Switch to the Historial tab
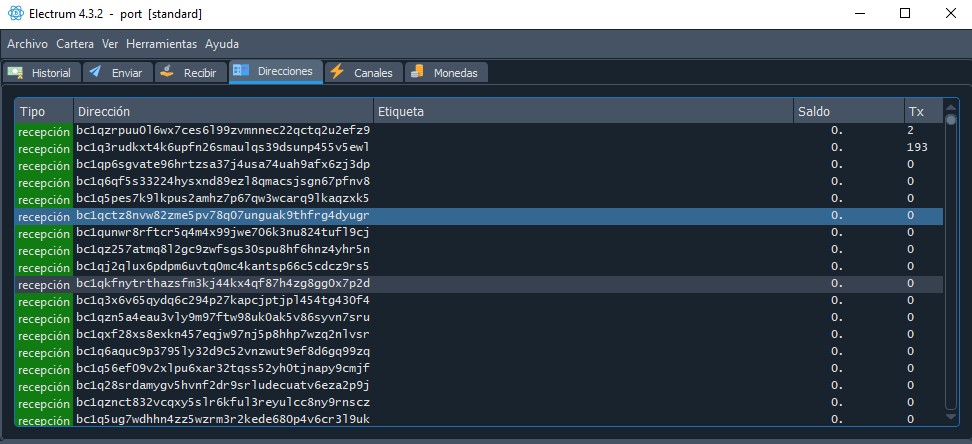The height and width of the screenshot is (444, 972). [41, 73]
